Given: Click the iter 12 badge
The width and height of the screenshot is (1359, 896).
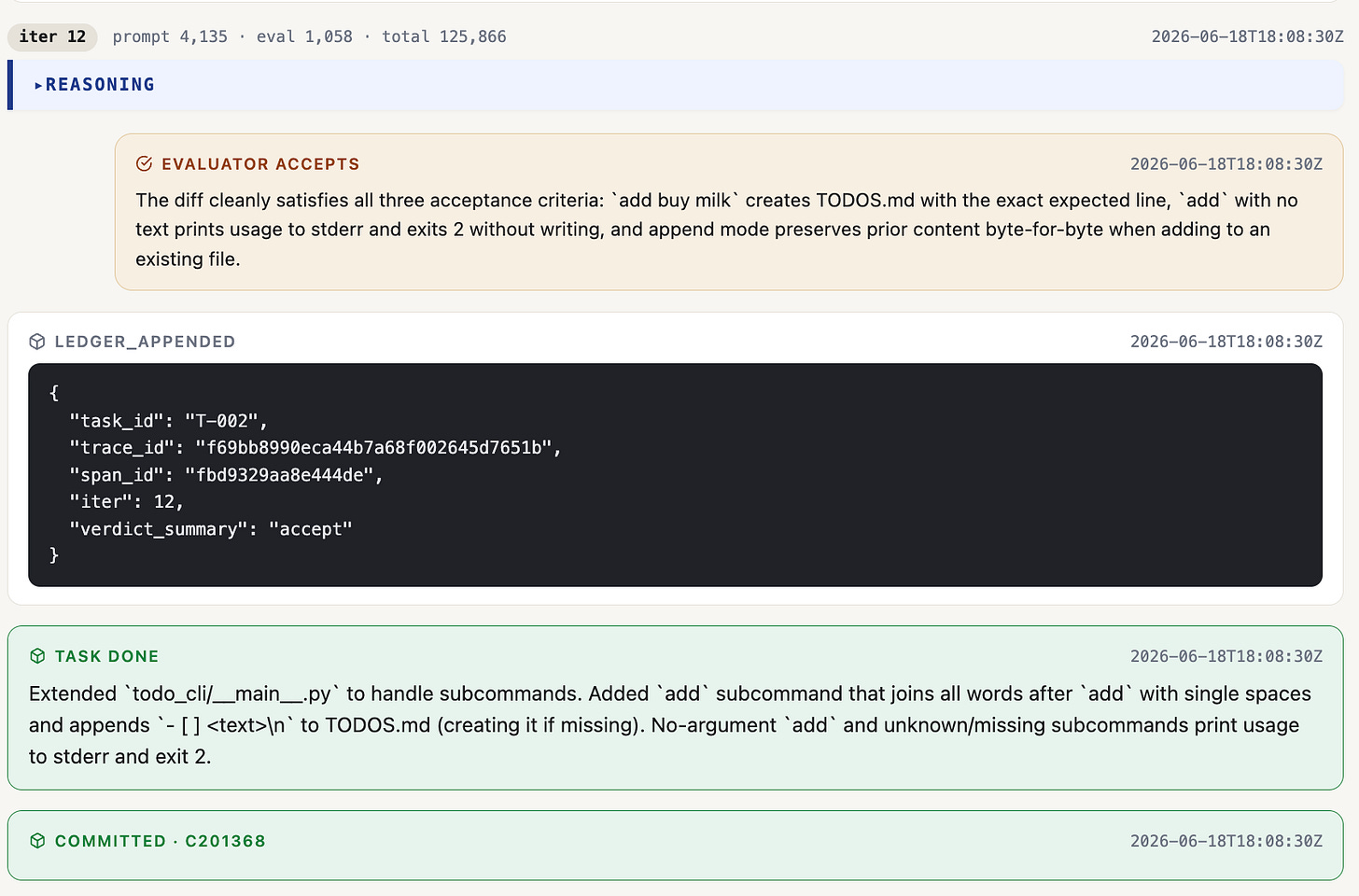Looking at the screenshot, I should [x=52, y=36].
